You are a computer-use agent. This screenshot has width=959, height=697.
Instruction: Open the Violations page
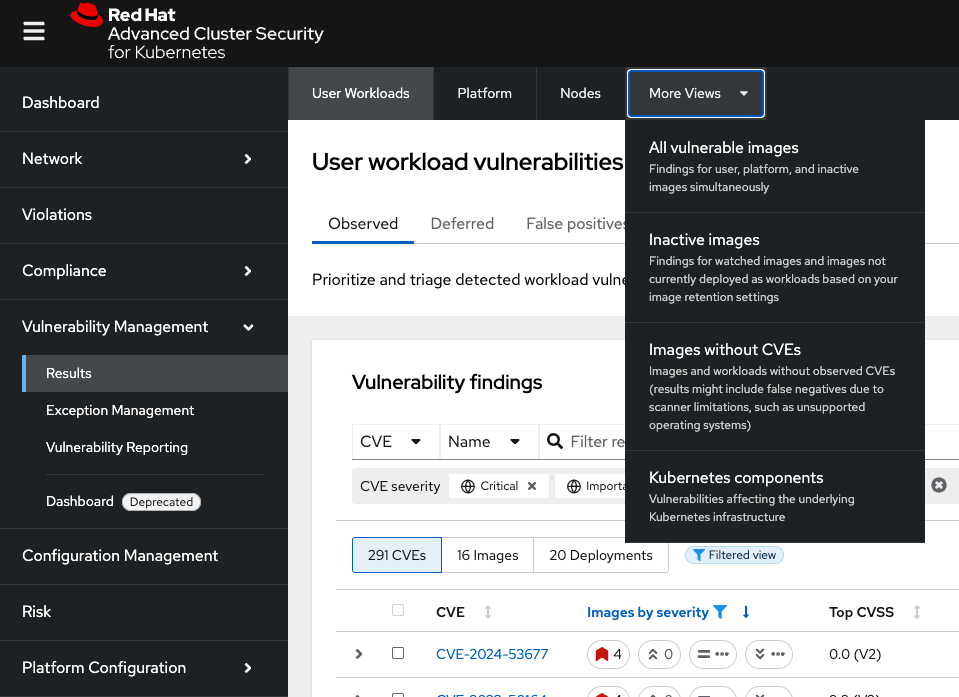point(144,215)
